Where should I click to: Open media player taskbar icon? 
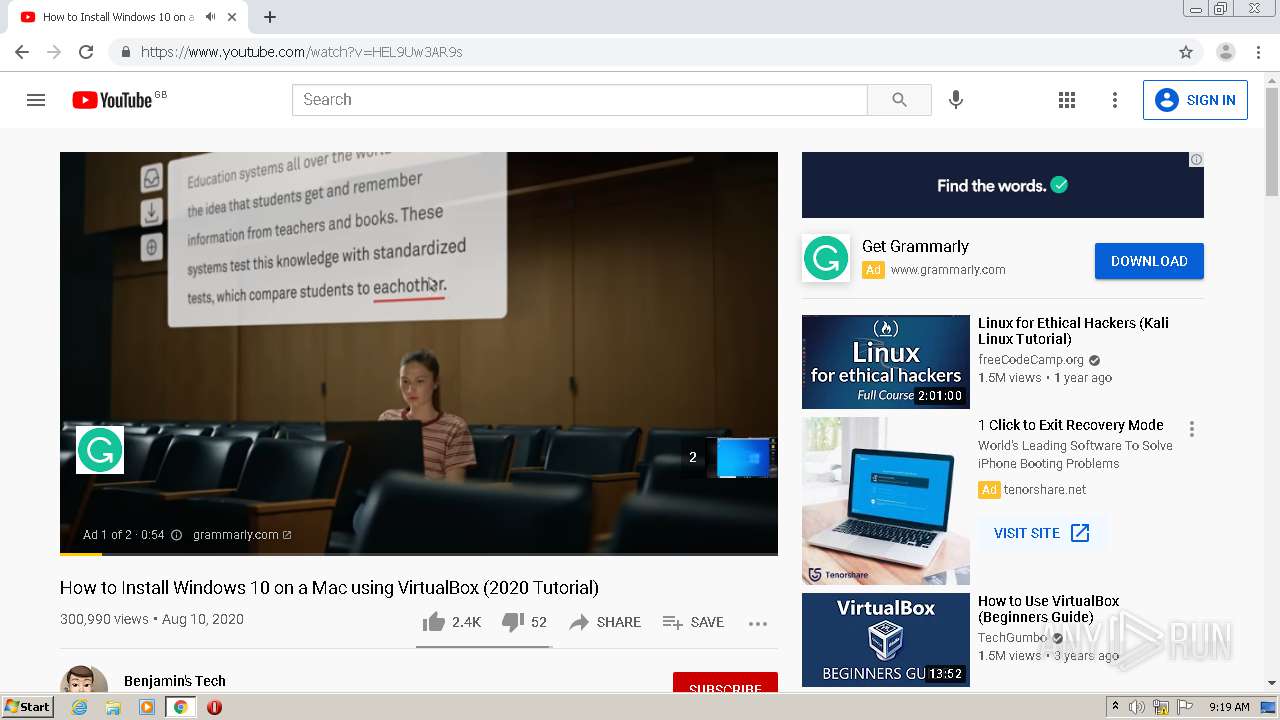147,707
